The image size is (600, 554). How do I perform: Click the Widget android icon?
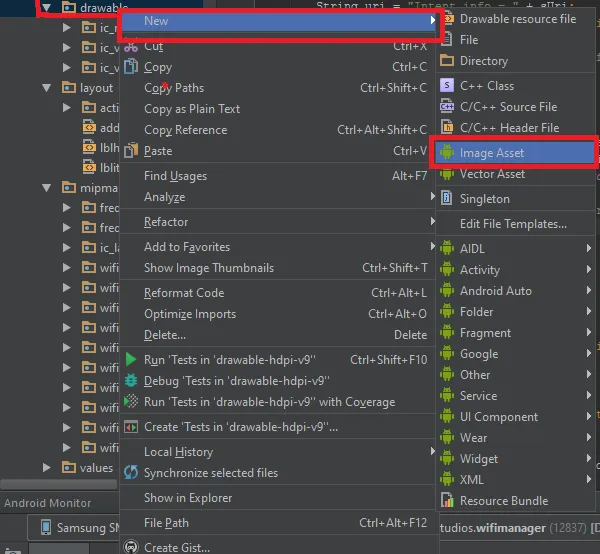[x=447, y=458]
